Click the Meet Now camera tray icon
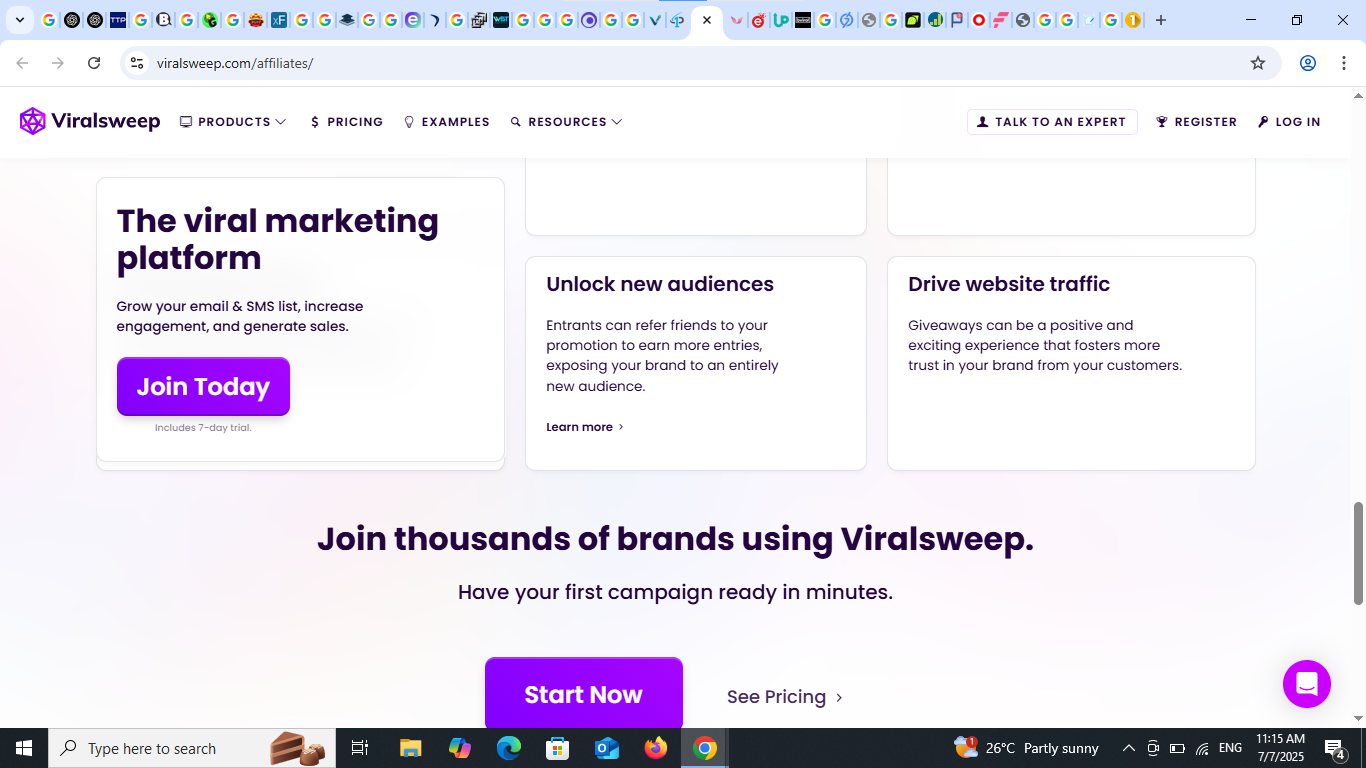 coord(1153,748)
